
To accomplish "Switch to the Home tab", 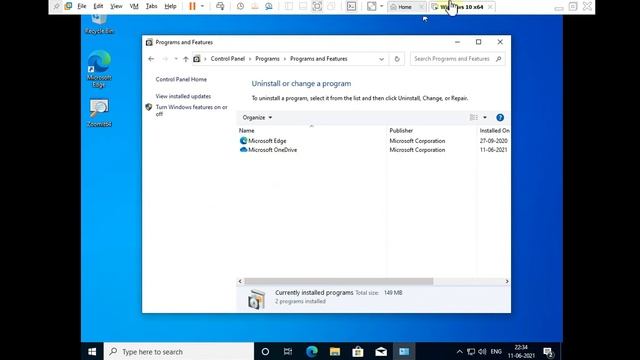I will pos(404,7).
